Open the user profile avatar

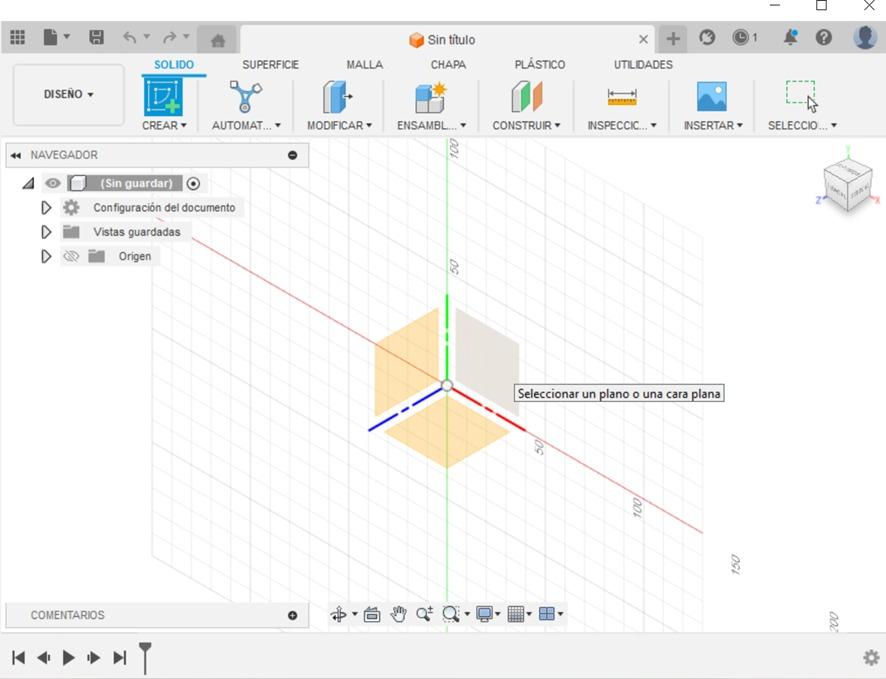(865, 37)
